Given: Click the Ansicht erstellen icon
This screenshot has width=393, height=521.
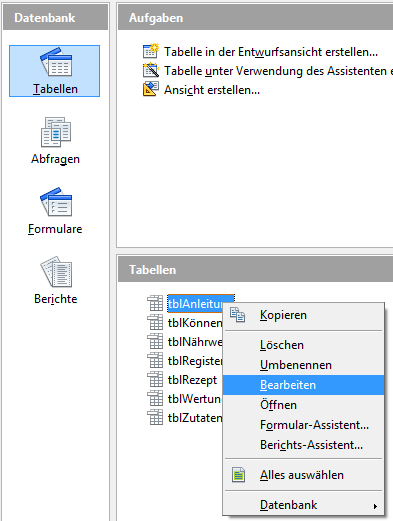Looking at the screenshot, I should click(151, 89).
